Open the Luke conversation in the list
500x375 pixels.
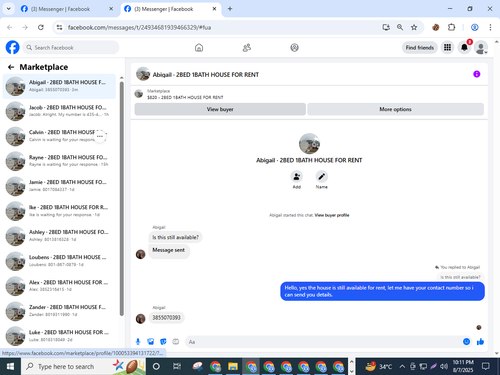pos(59,336)
